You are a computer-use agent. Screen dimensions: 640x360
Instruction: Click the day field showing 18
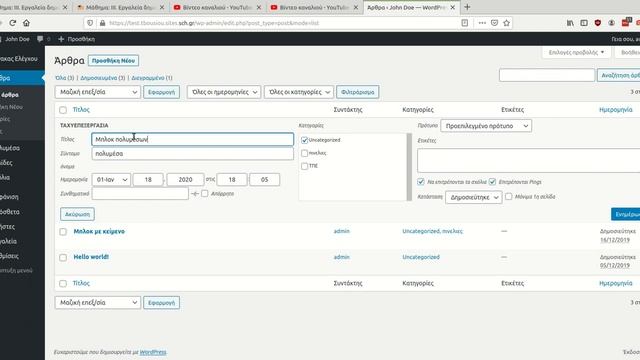point(148,180)
